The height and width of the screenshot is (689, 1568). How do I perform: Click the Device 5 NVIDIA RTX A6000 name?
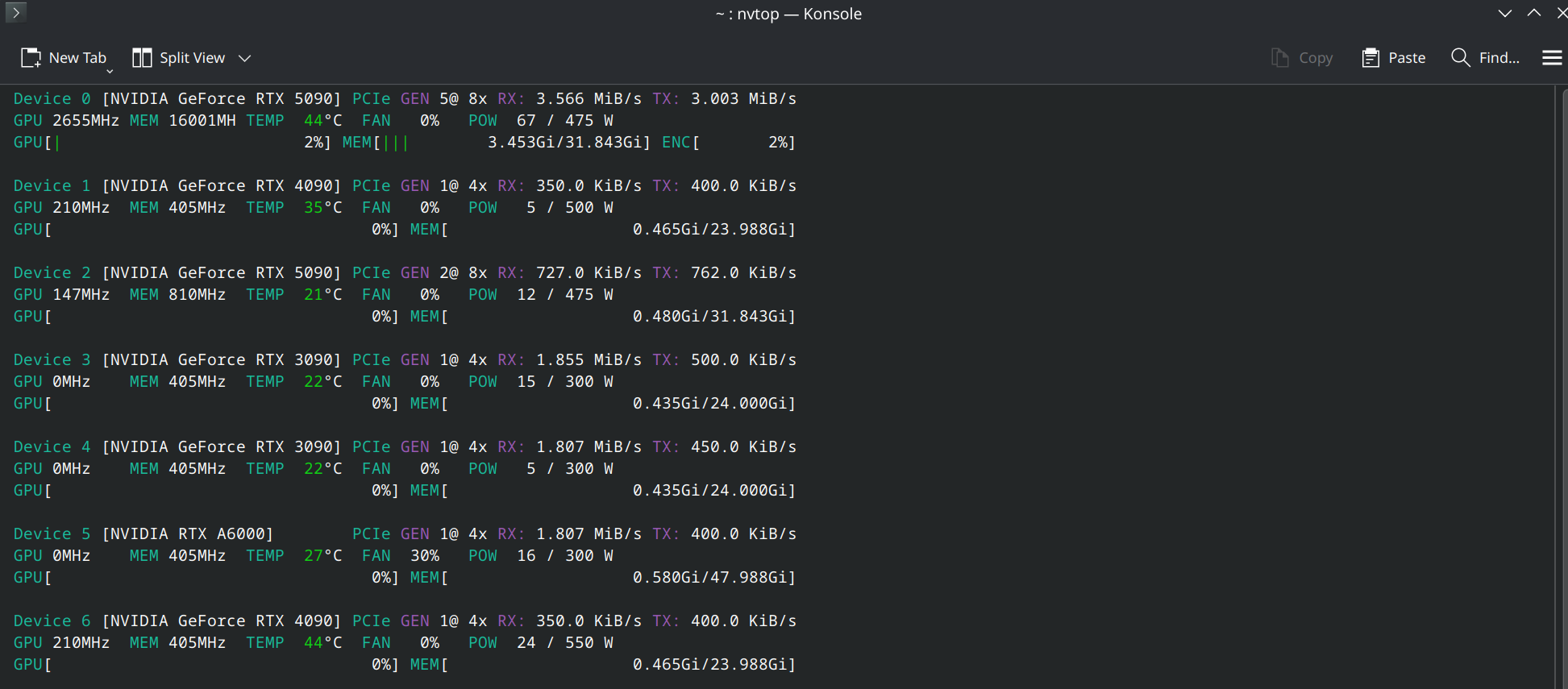[x=188, y=534]
